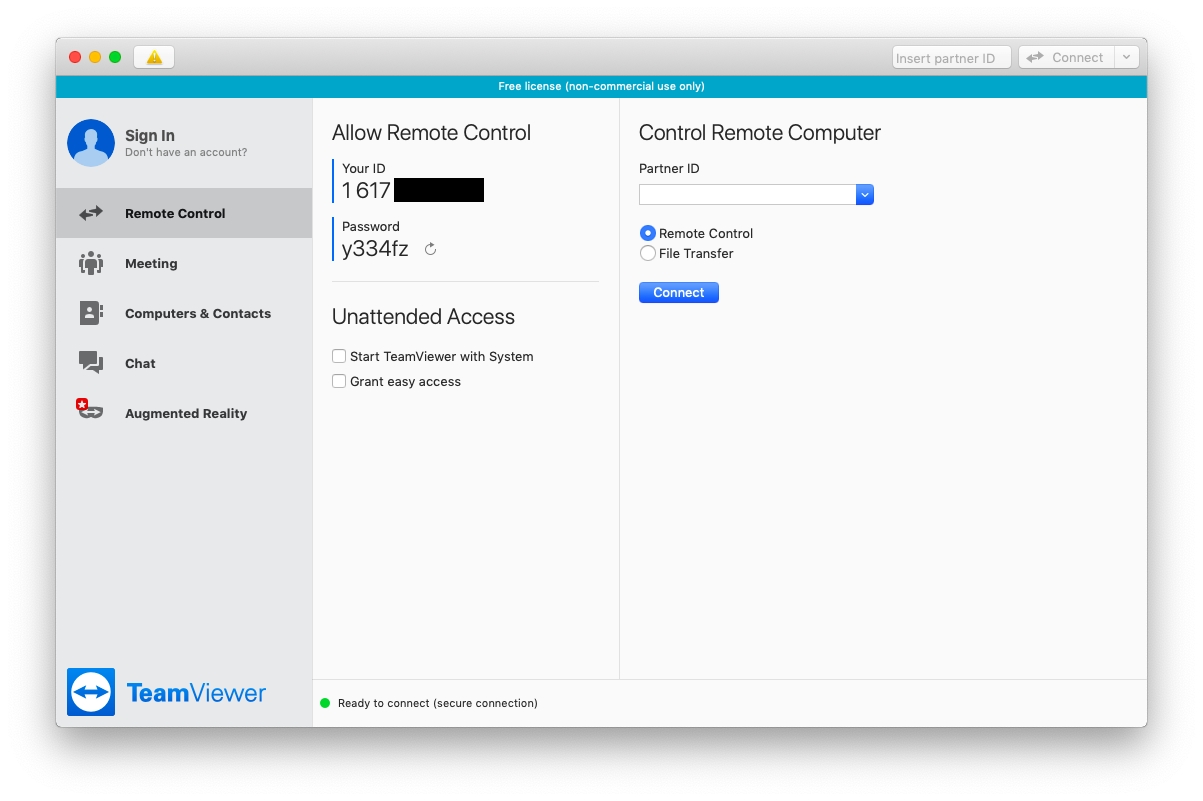Select the File Transfer radio button
The image size is (1203, 801).
pos(647,254)
